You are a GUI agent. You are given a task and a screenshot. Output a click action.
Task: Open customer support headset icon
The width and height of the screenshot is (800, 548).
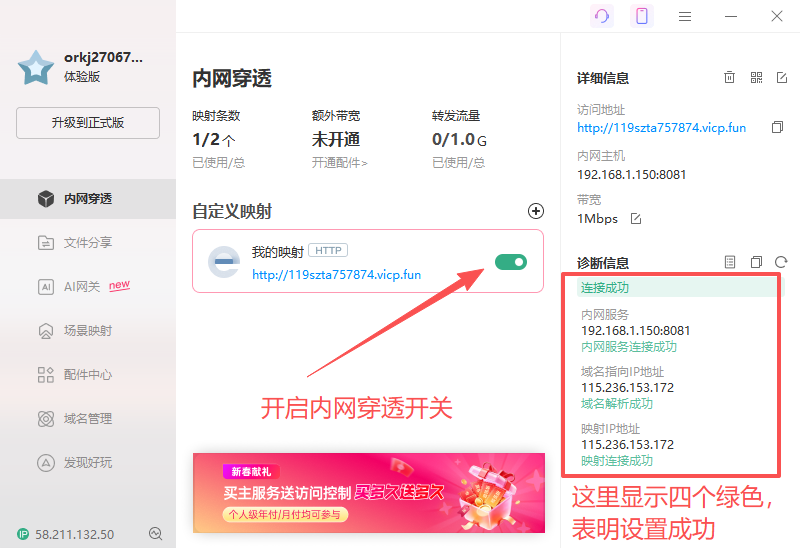[602, 16]
